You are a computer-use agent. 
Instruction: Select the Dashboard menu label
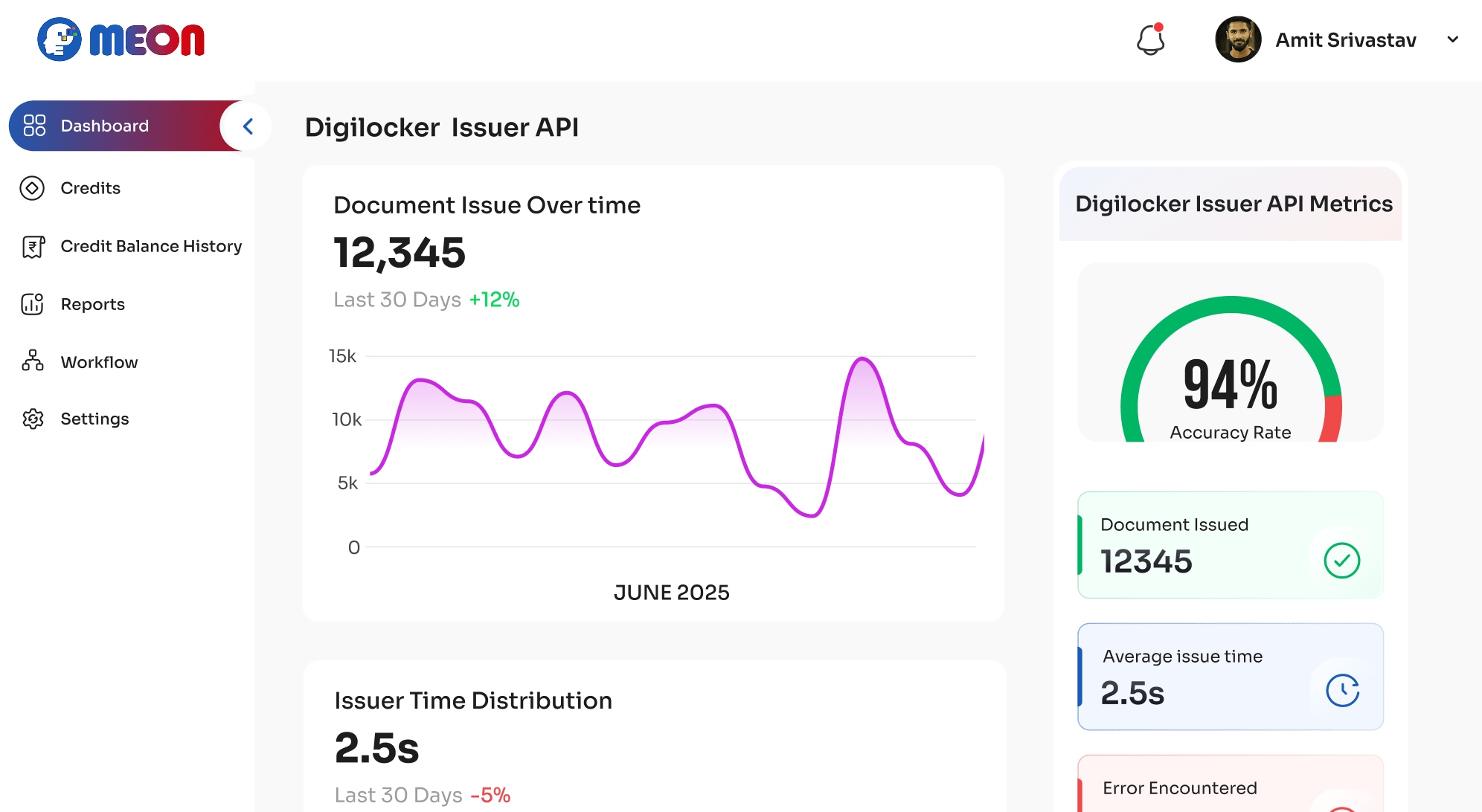point(105,126)
